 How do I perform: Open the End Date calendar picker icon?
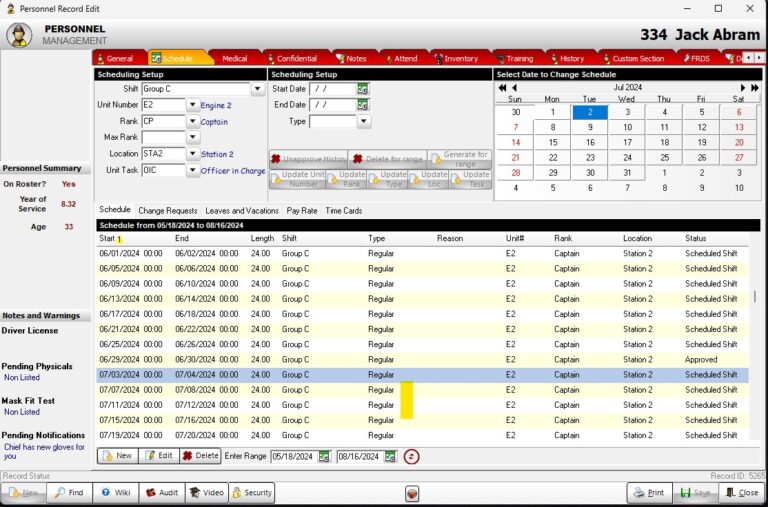coord(363,105)
